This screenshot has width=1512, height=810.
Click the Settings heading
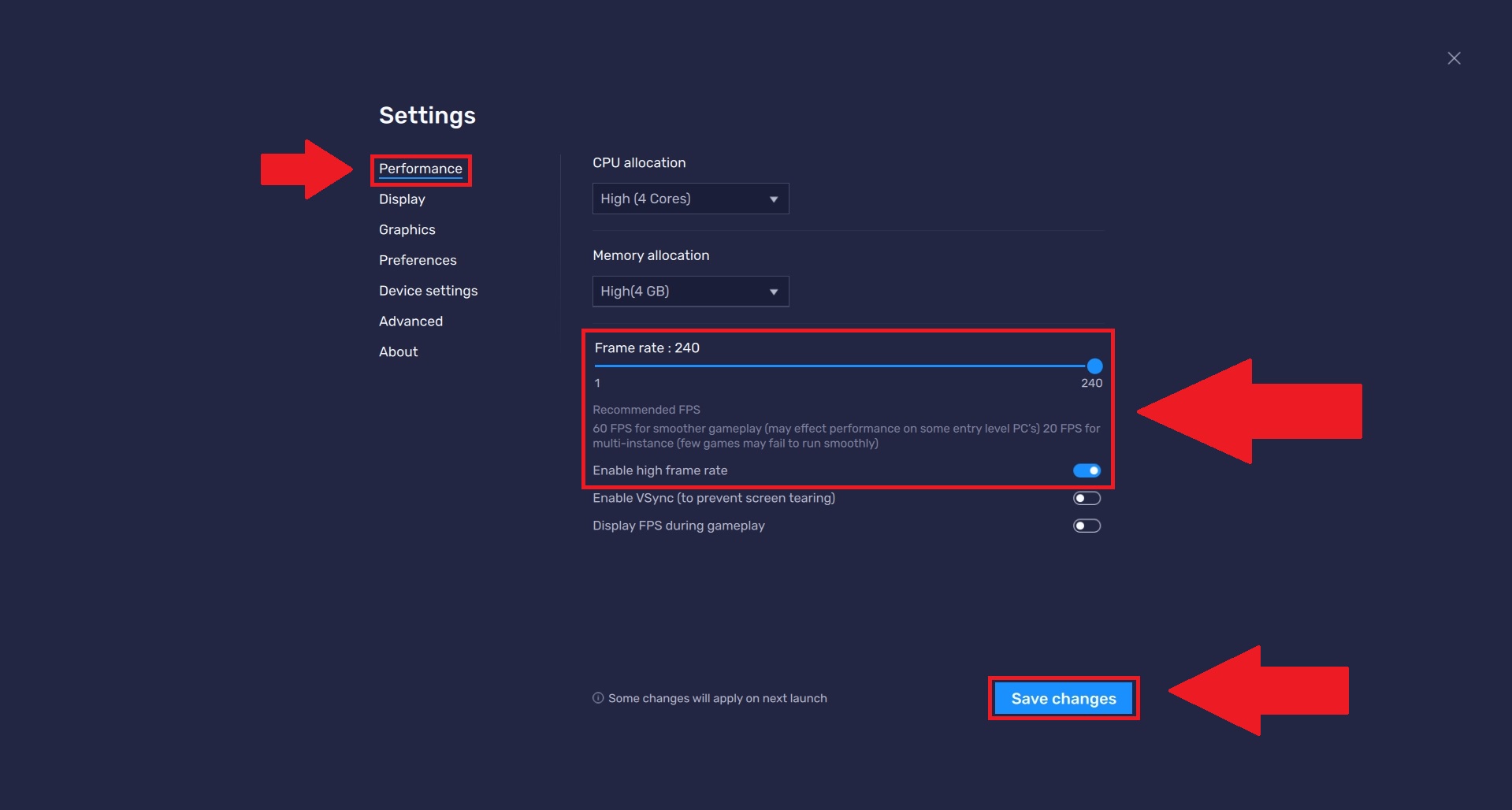(427, 115)
